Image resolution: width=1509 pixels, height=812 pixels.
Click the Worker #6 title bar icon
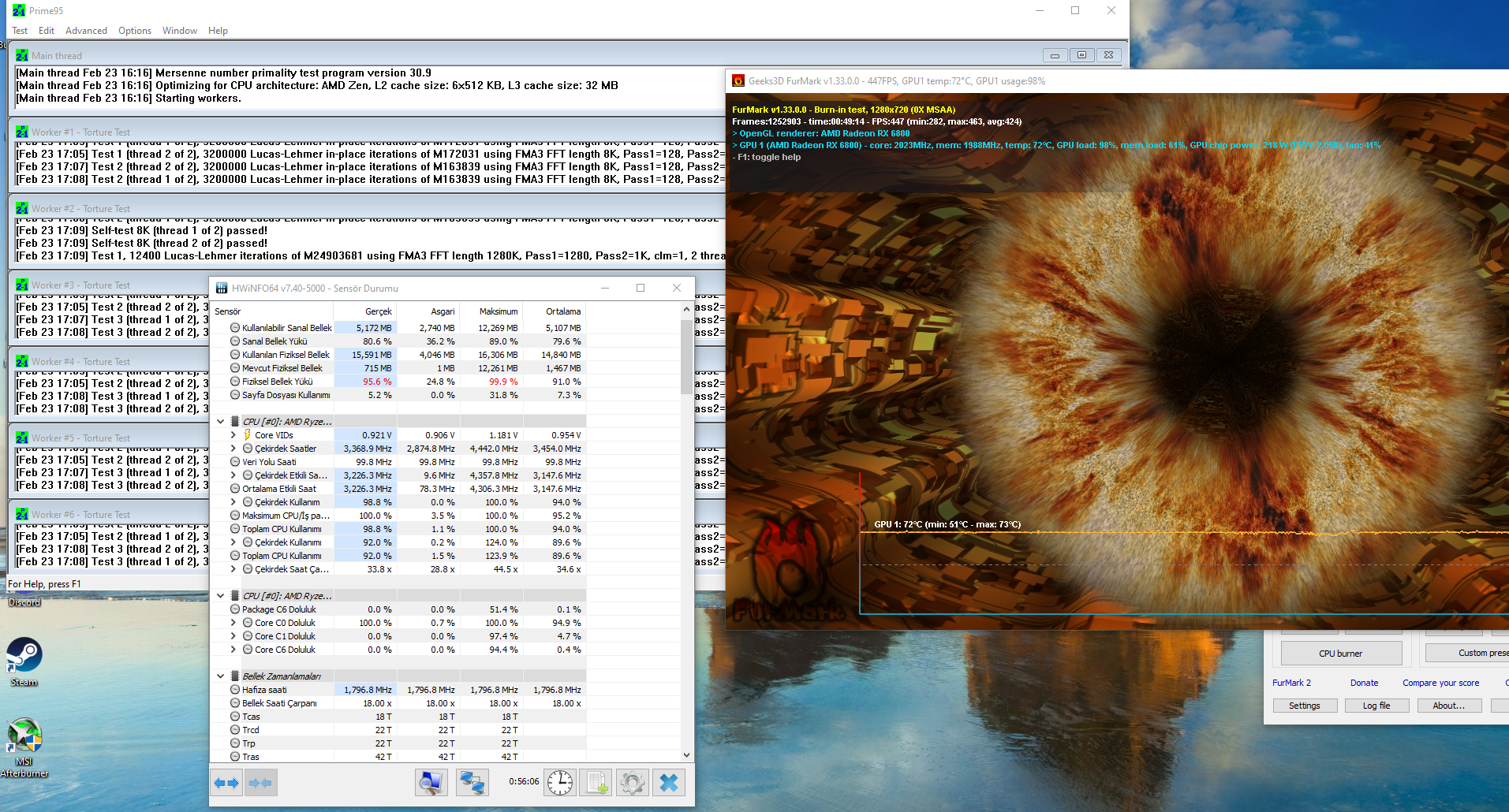coord(22,515)
